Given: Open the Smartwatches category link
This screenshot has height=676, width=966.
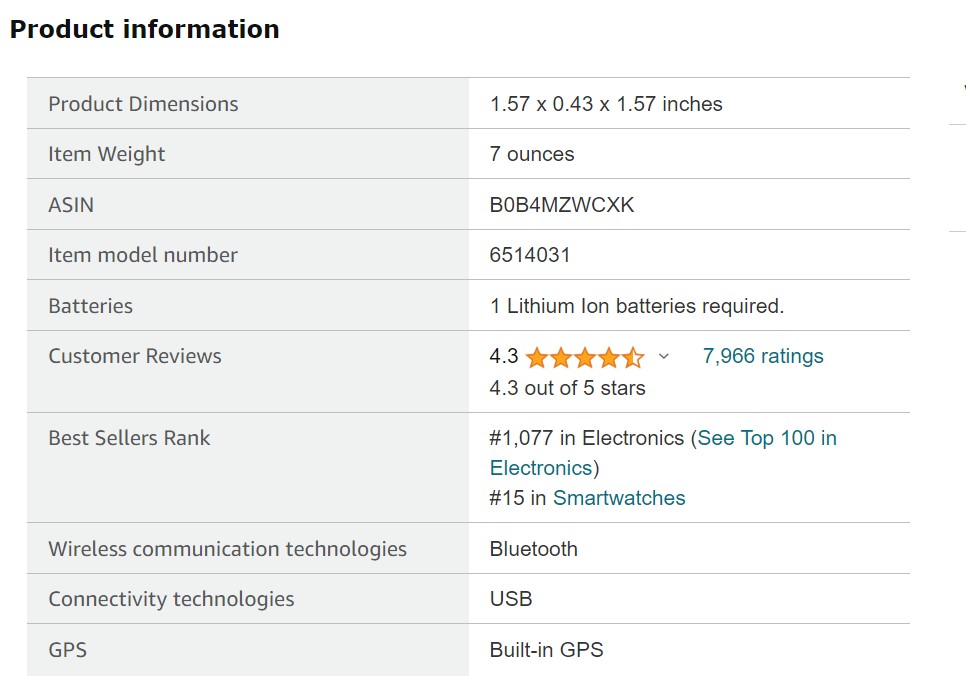Looking at the screenshot, I should pyautogui.click(x=619, y=498).
